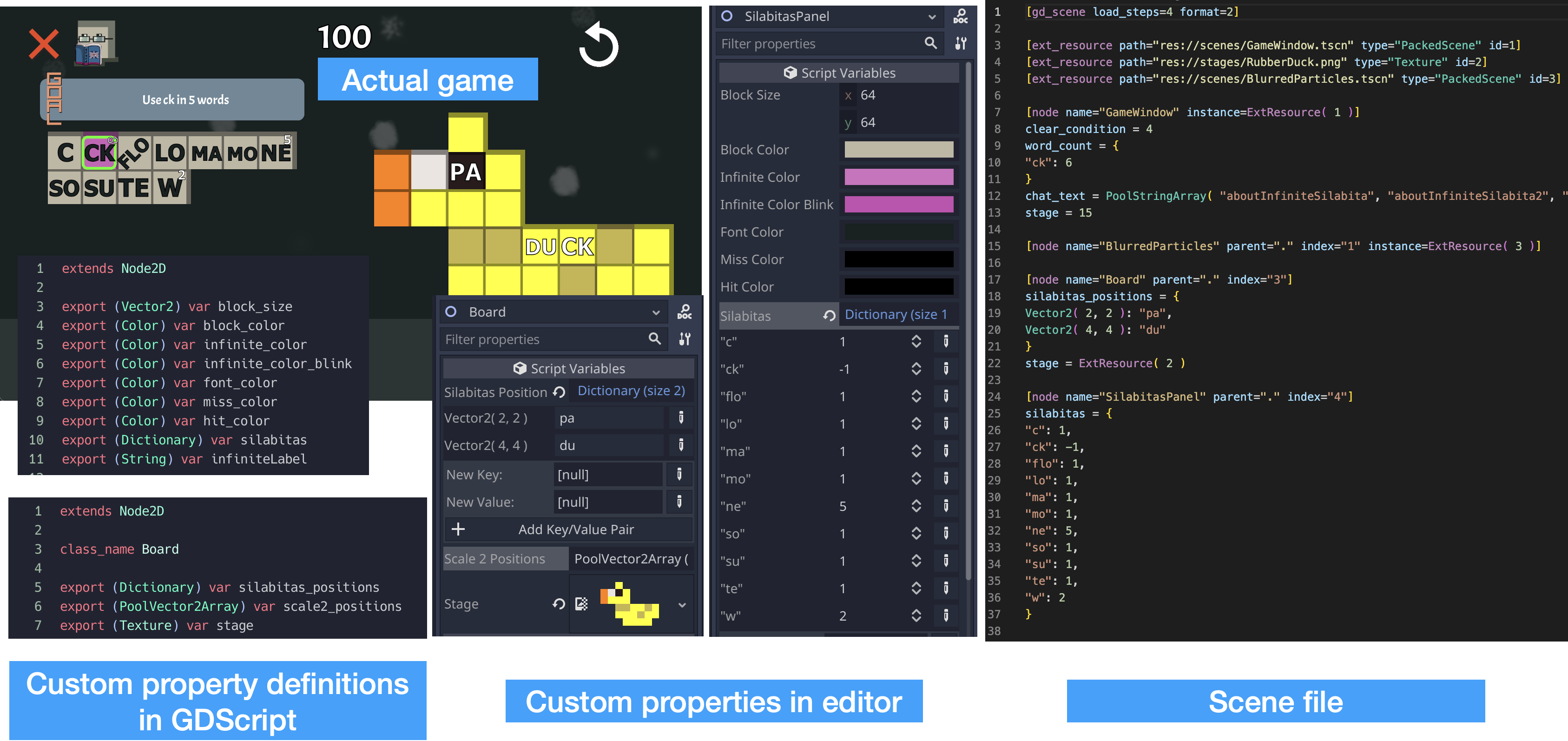Screen dimensions: 1568x741
Task: Open the Stage texture dropdown arrow
Action: pos(682,605)
